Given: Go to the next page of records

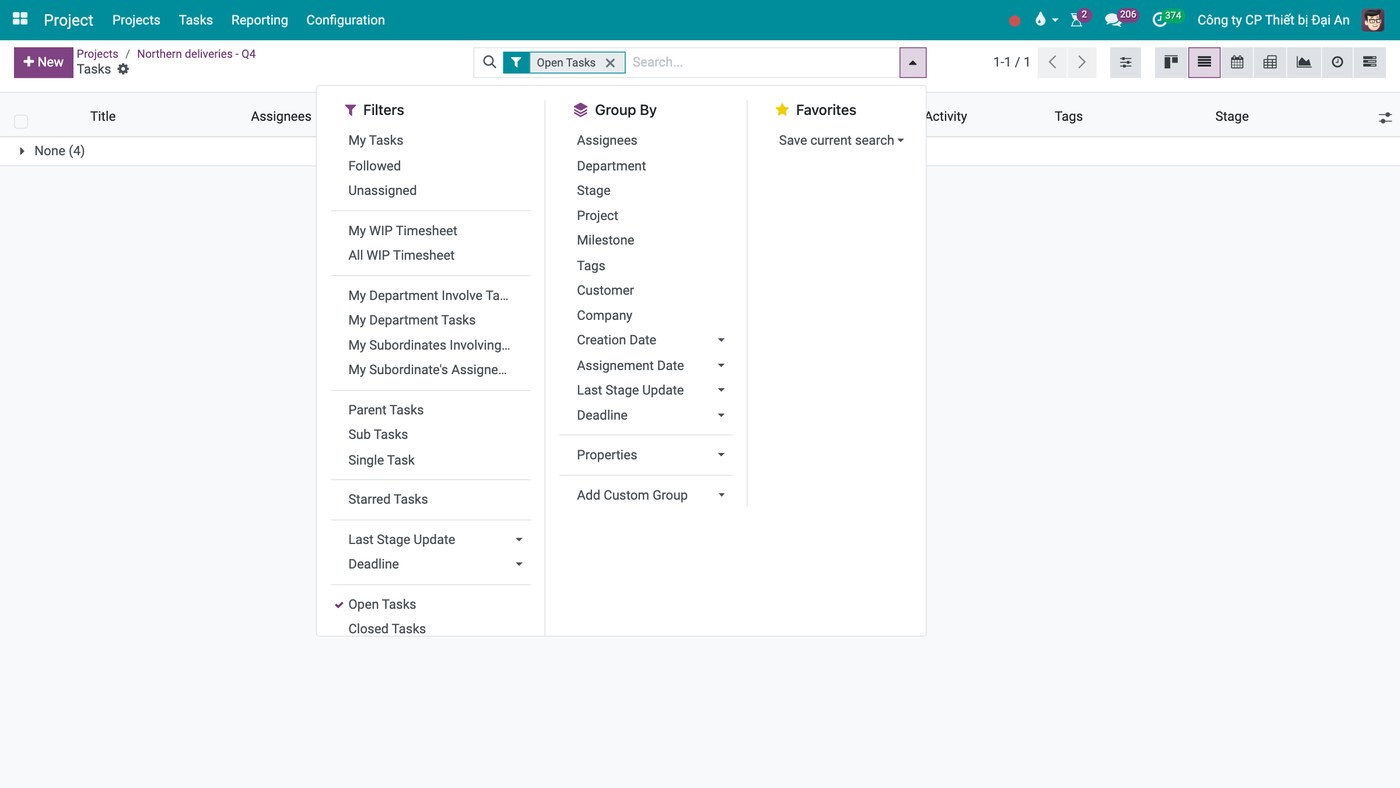Looking at the screenshot, I should click(x=1082, y=62).
